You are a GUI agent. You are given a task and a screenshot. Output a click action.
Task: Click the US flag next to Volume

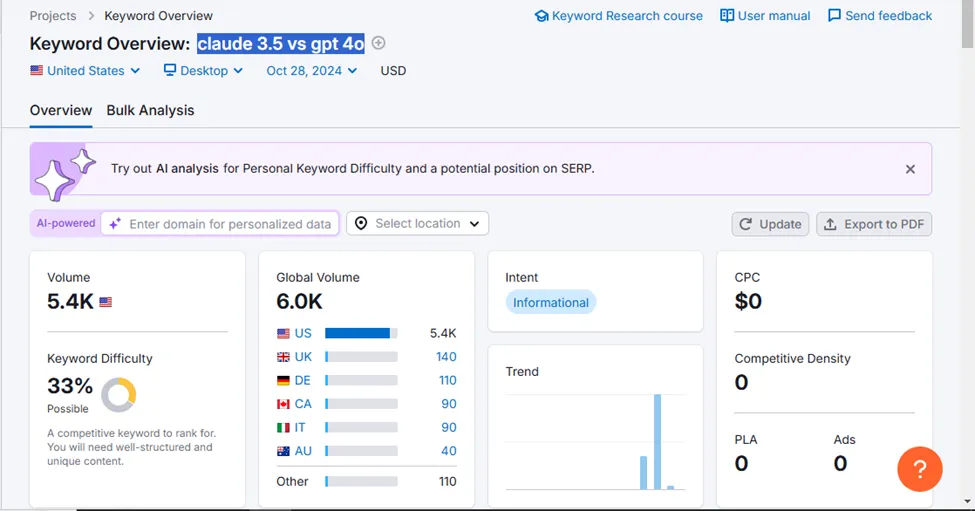pos(106,302)
